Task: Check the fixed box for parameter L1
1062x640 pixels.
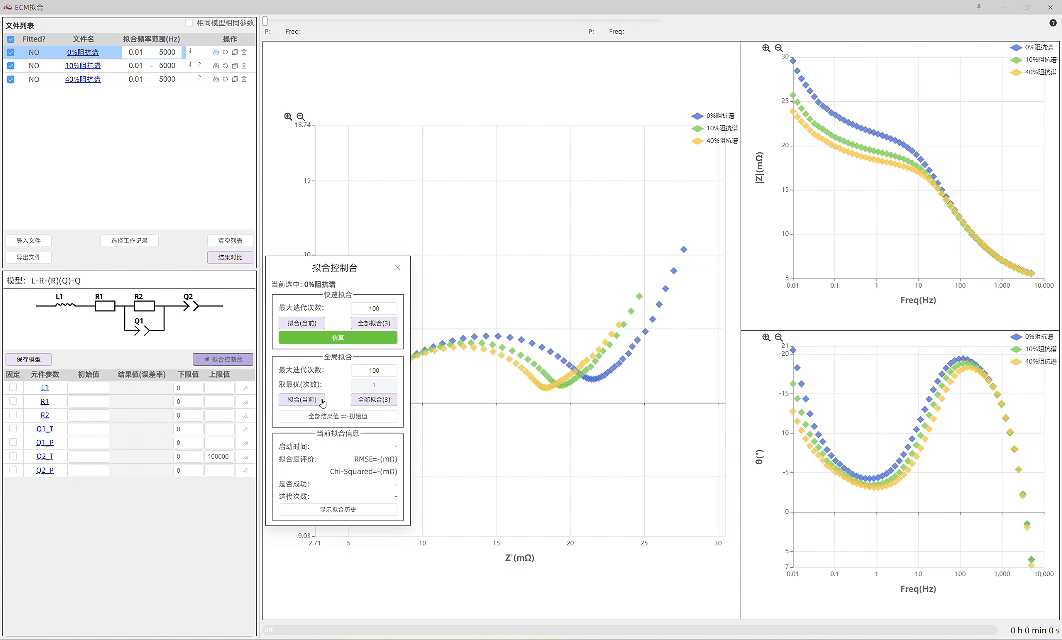Action: 13,387
